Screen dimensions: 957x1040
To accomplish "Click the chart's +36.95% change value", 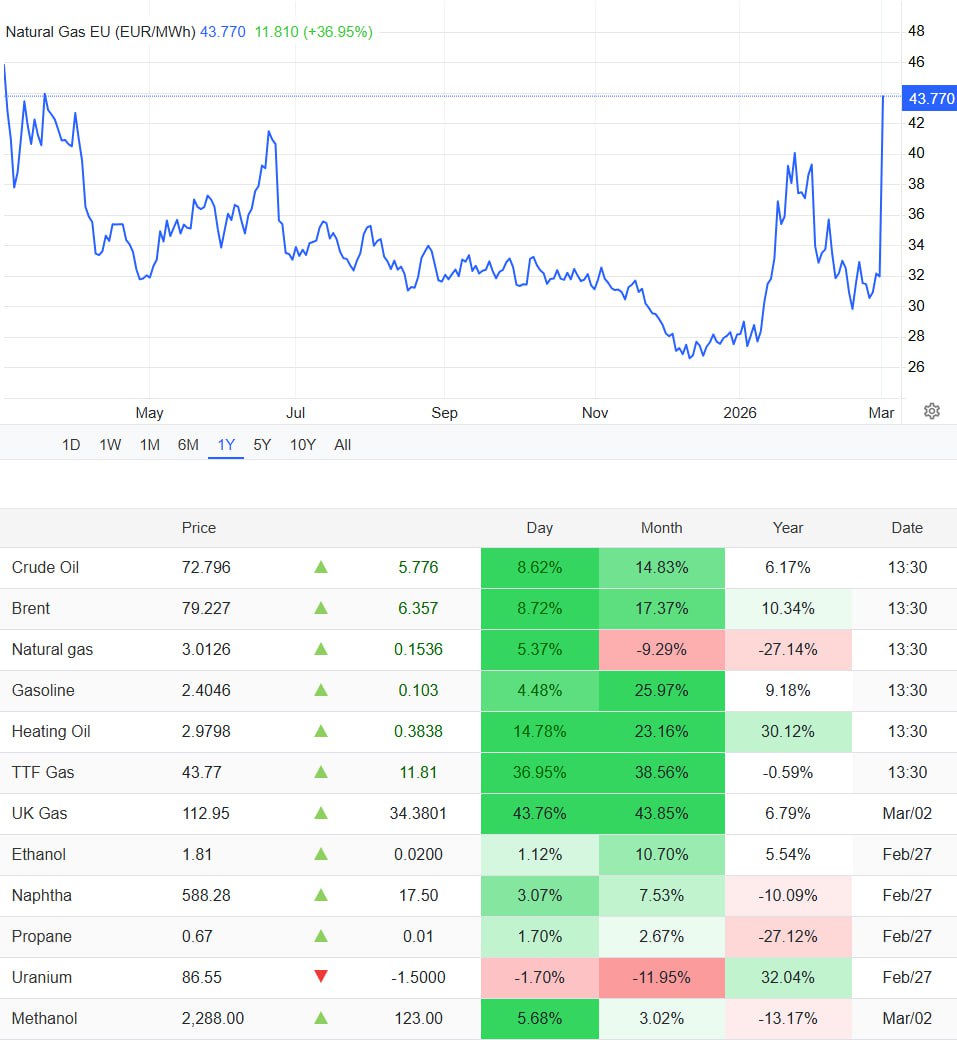I will (338, 32).
